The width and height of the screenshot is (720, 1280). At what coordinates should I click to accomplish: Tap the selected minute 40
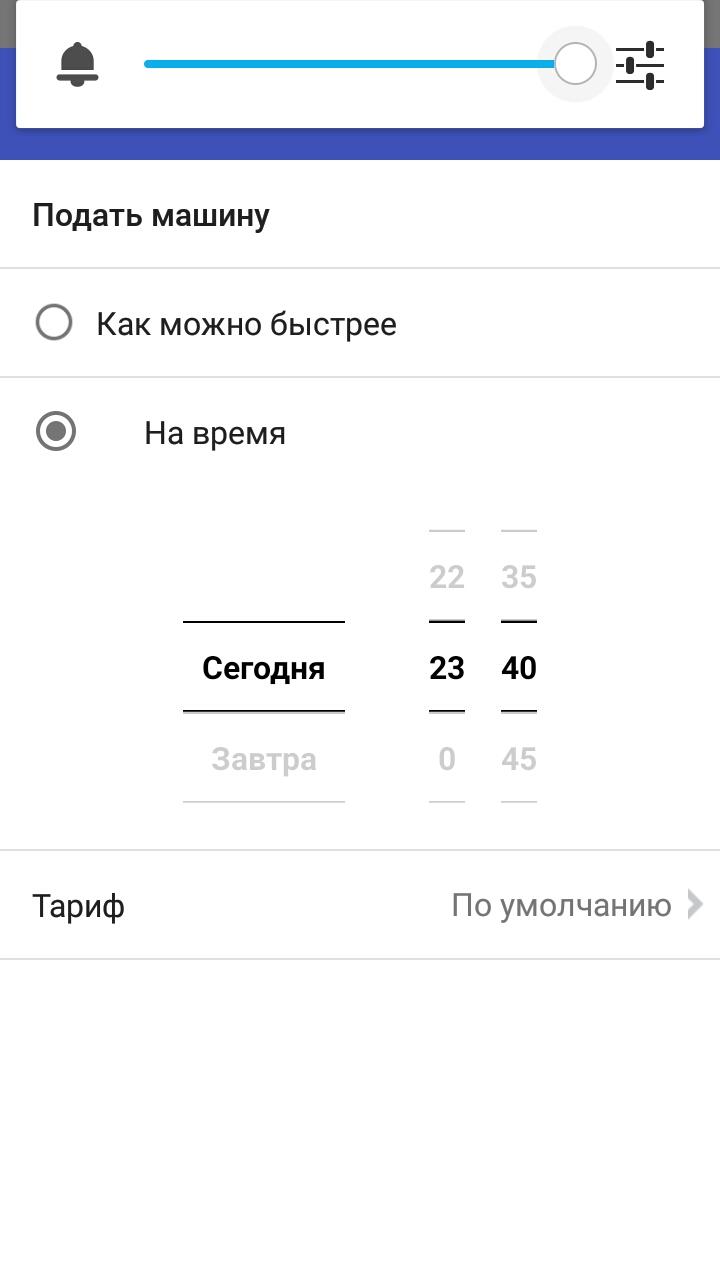point(519,668)
